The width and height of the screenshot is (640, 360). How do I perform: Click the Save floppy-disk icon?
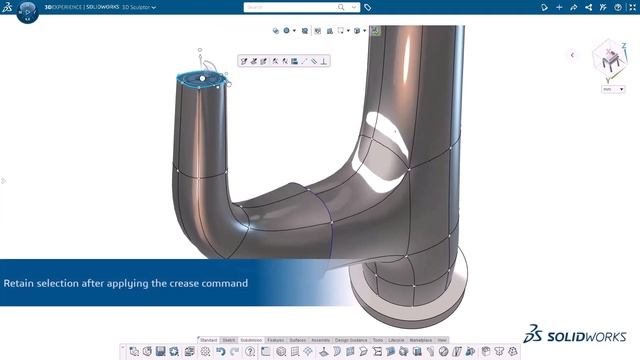coord(161,351)
